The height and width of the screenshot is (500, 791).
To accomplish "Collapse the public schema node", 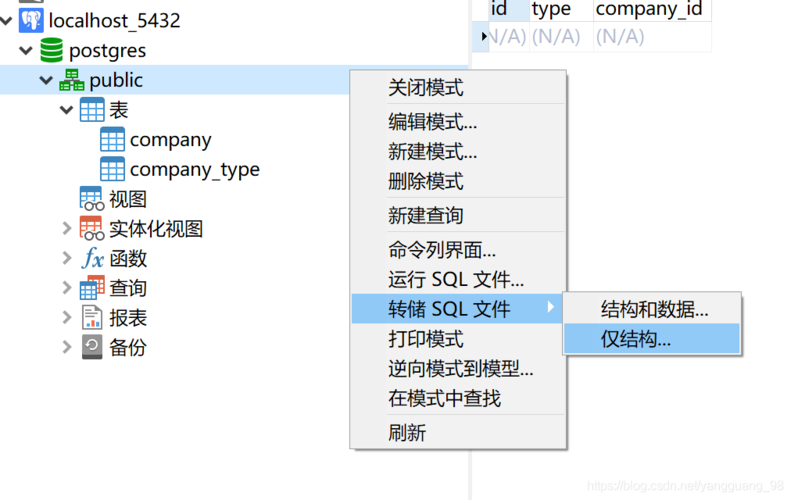I will point(46,80).
